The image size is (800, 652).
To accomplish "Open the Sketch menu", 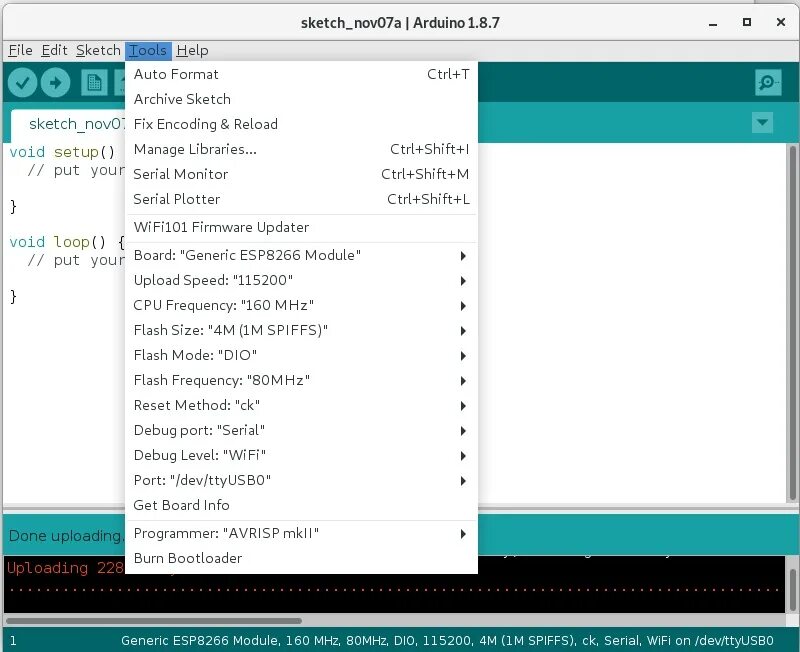I will pos(98,51).
